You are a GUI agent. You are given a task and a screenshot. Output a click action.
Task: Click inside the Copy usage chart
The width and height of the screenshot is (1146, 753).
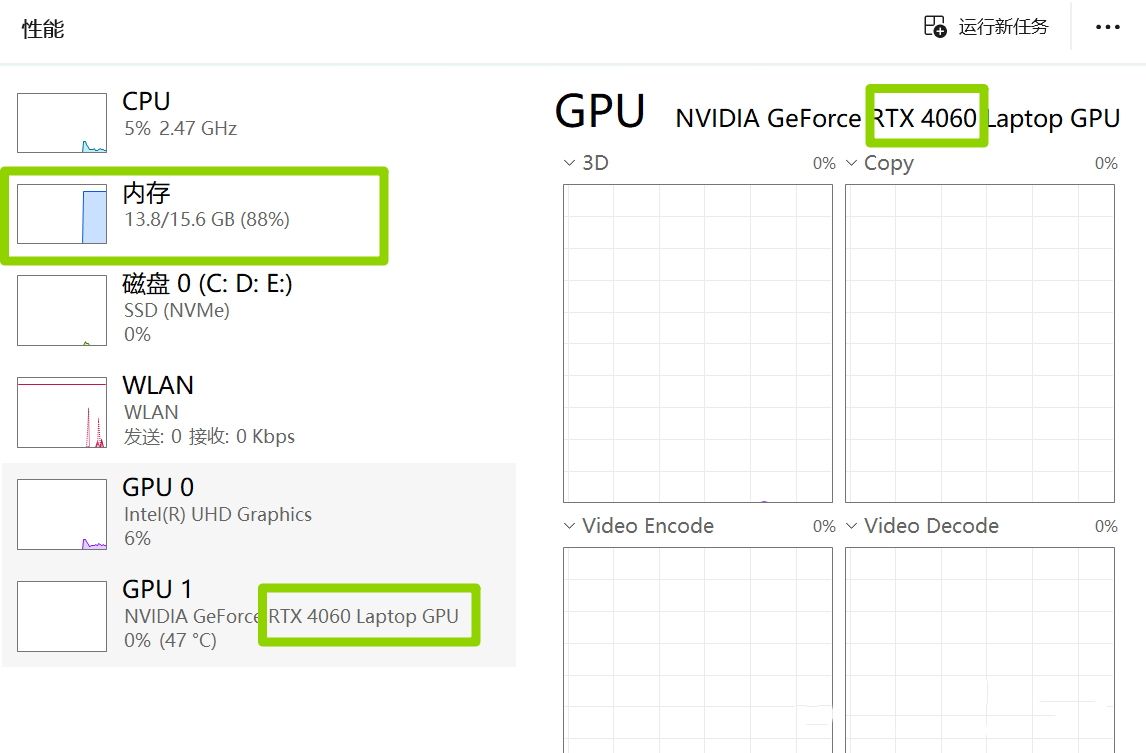pos(980,343)
